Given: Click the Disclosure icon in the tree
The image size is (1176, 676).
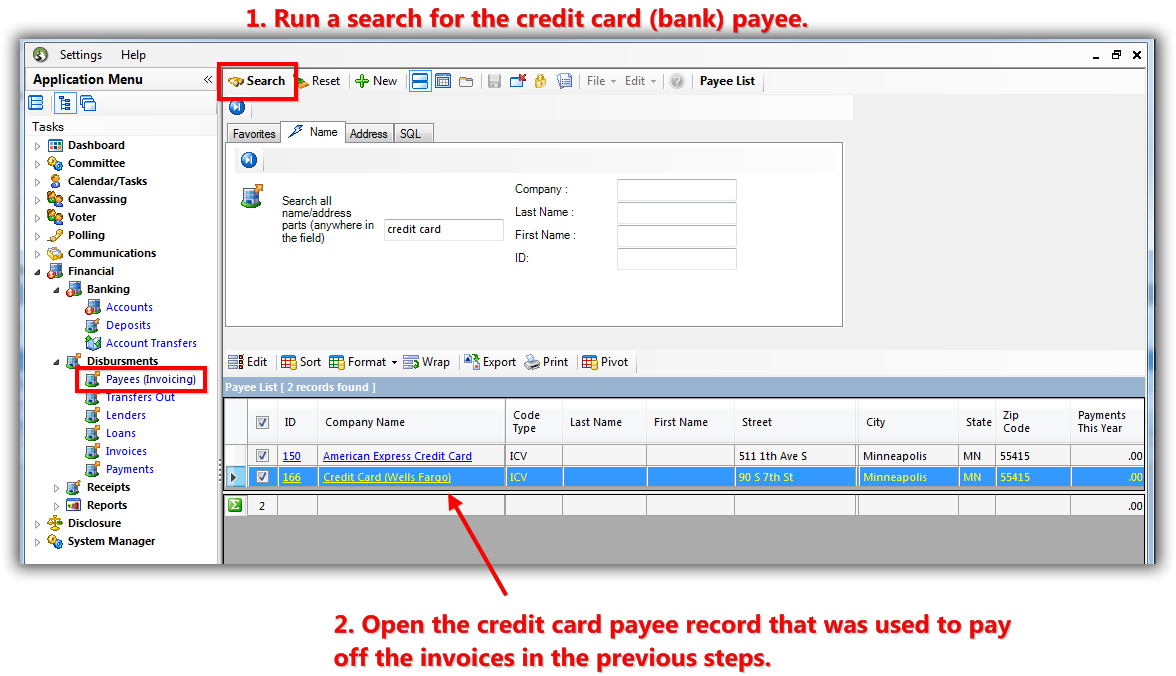Looking at the screenshot, I should (x=55, y=523).
